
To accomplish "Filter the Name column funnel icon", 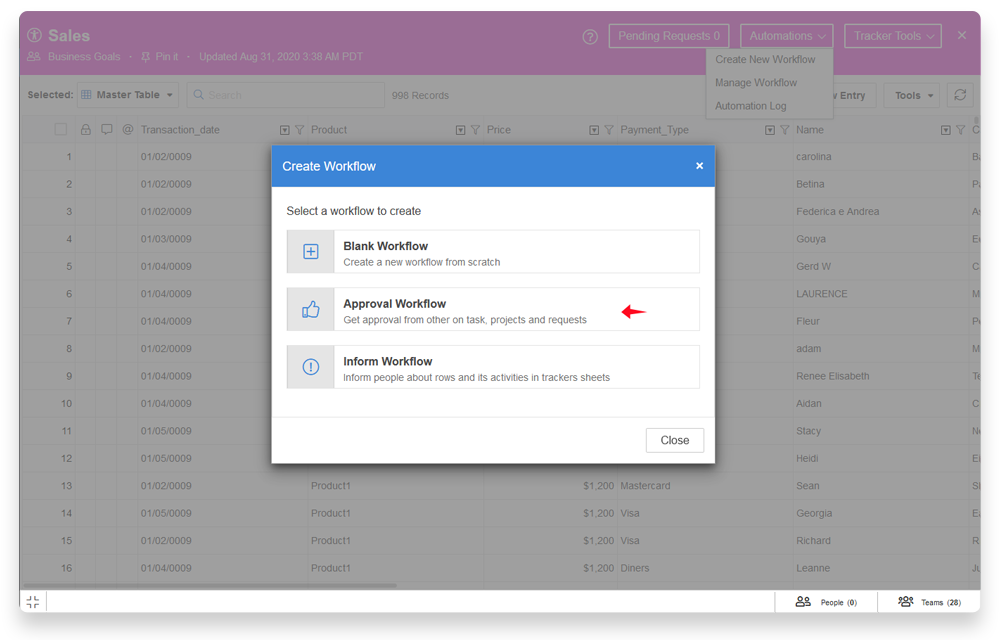I will [960, 130].
